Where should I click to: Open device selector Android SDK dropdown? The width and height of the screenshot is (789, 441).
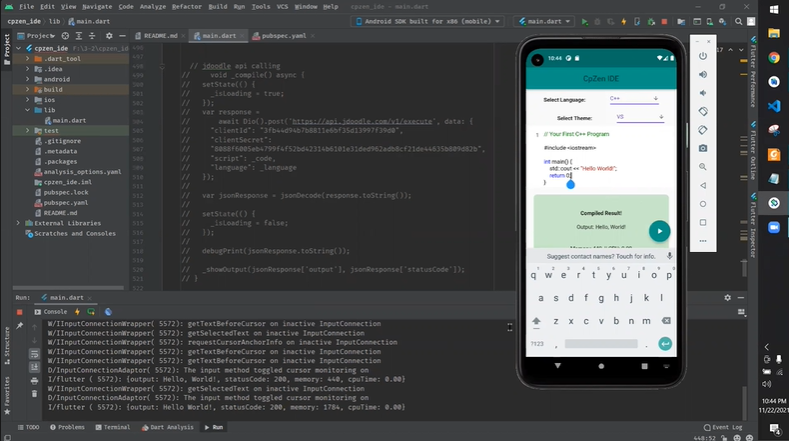pyautogui.click(x=428, y=22)
